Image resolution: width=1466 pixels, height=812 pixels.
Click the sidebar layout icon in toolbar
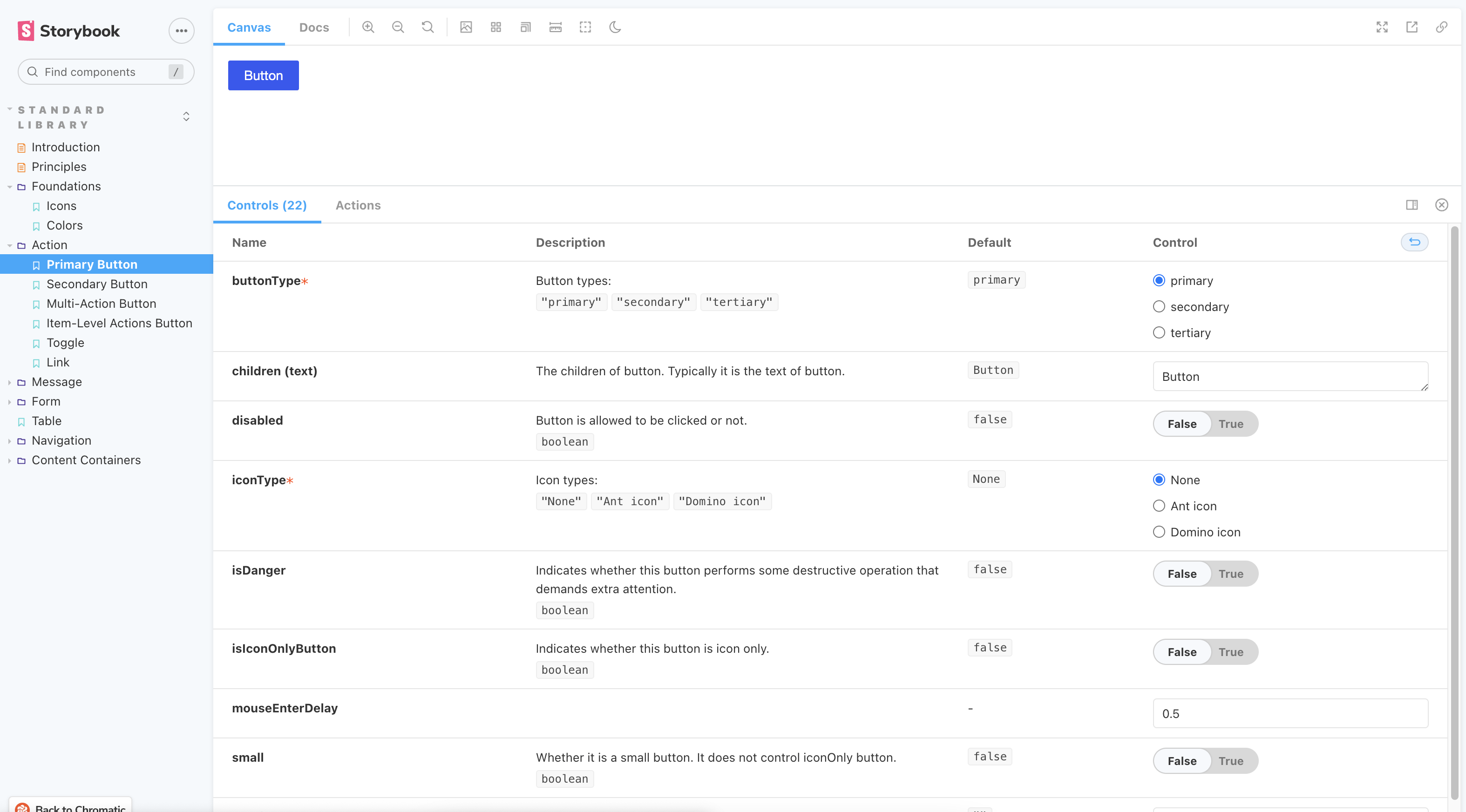(1412, 205)
